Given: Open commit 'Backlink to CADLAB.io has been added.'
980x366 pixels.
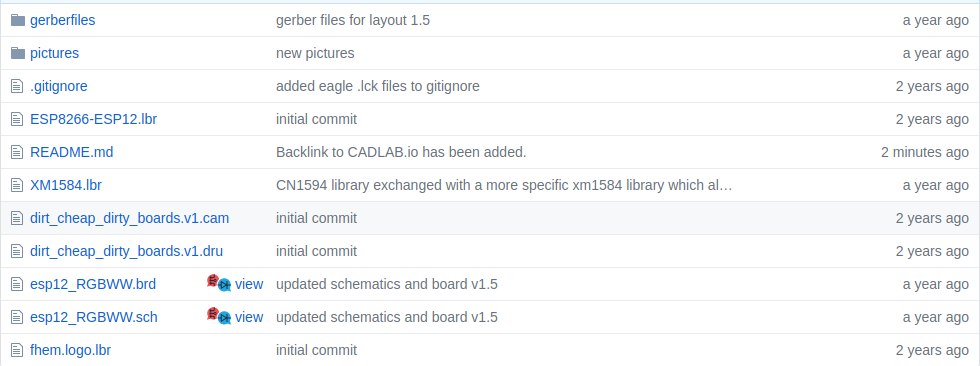Looking at the screenshot, I should click(401, 152).
